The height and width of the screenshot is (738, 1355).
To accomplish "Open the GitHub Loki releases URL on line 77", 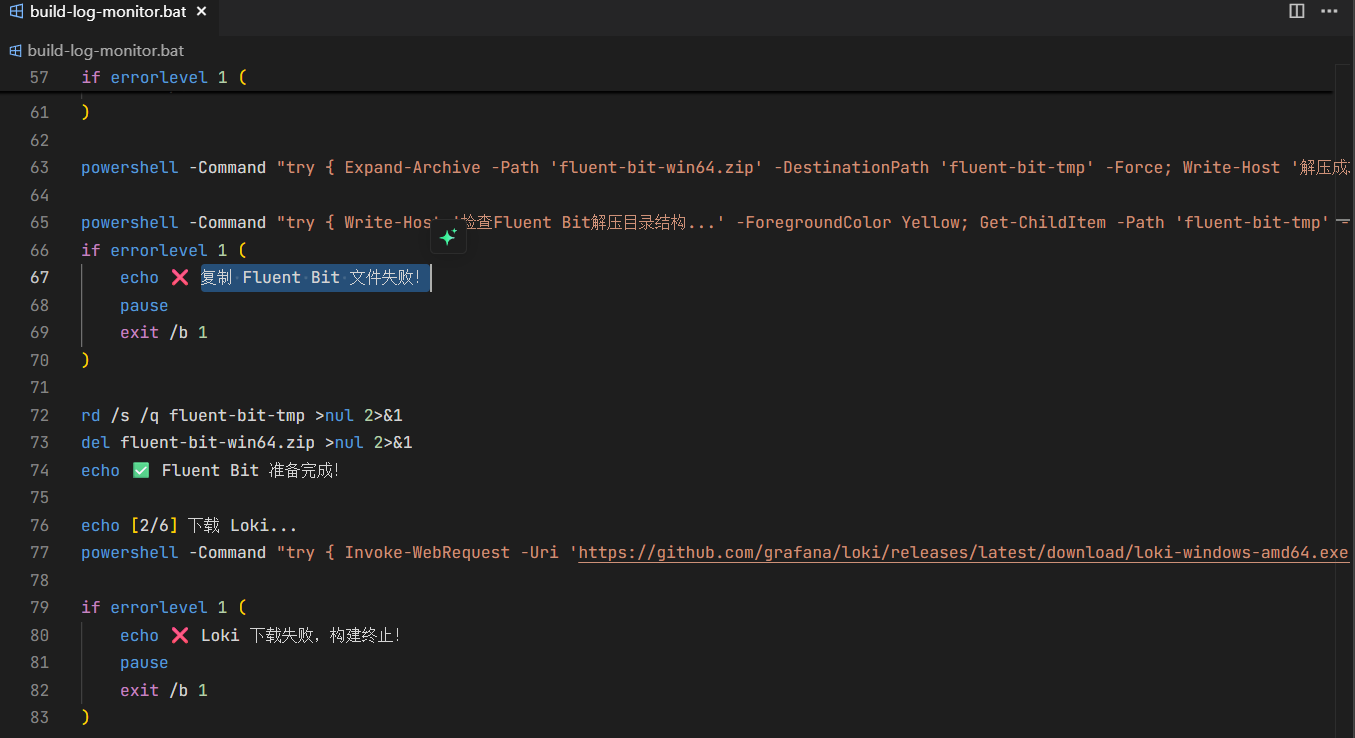I will (x=964, y=553).
